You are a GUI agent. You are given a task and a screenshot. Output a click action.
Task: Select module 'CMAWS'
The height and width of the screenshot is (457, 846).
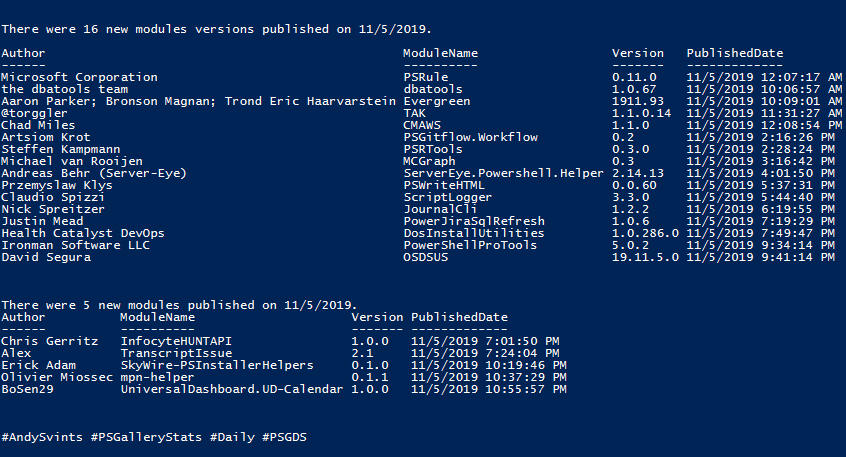(x=422, y=125)
